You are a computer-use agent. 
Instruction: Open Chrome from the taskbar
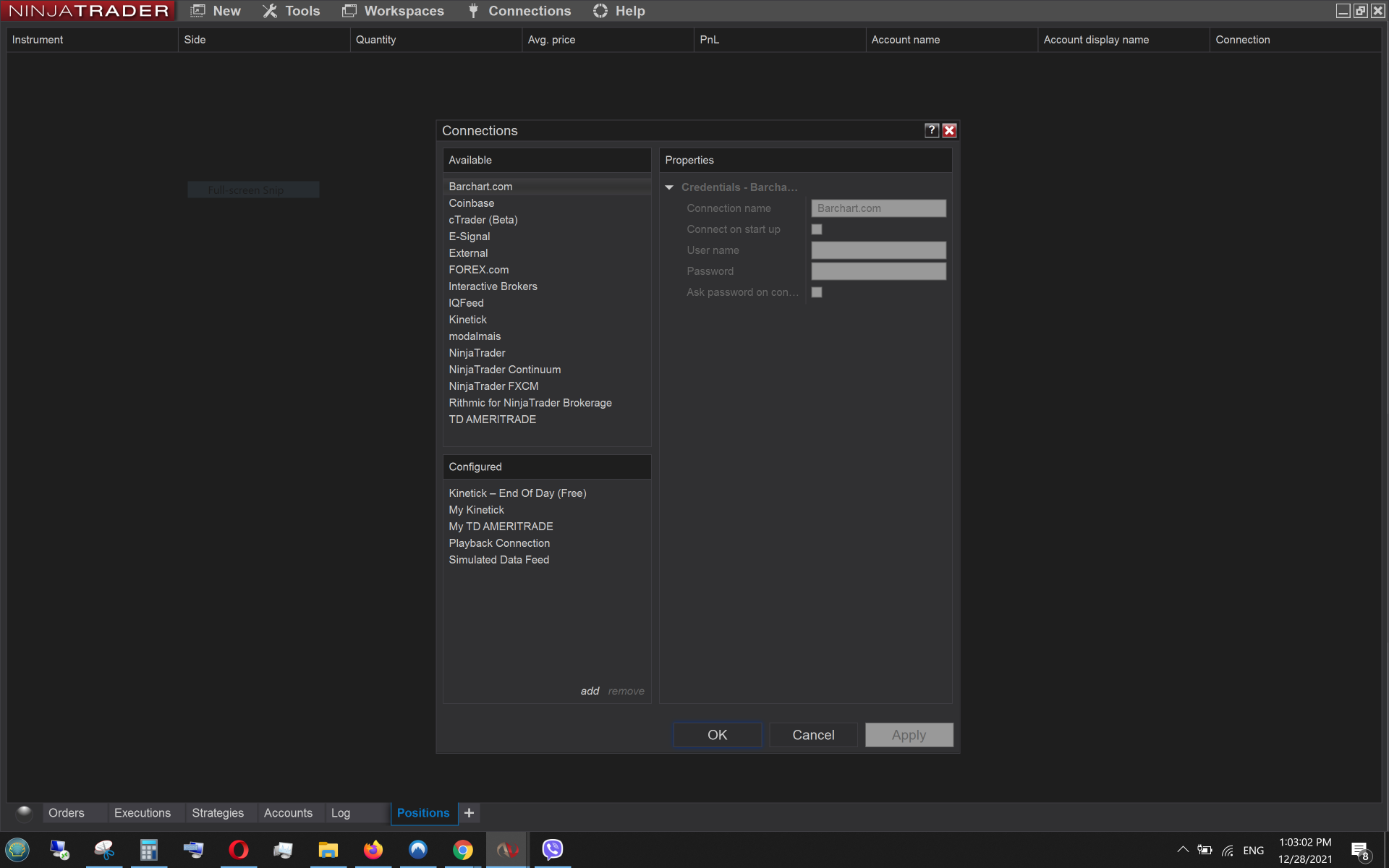(463, 850)
